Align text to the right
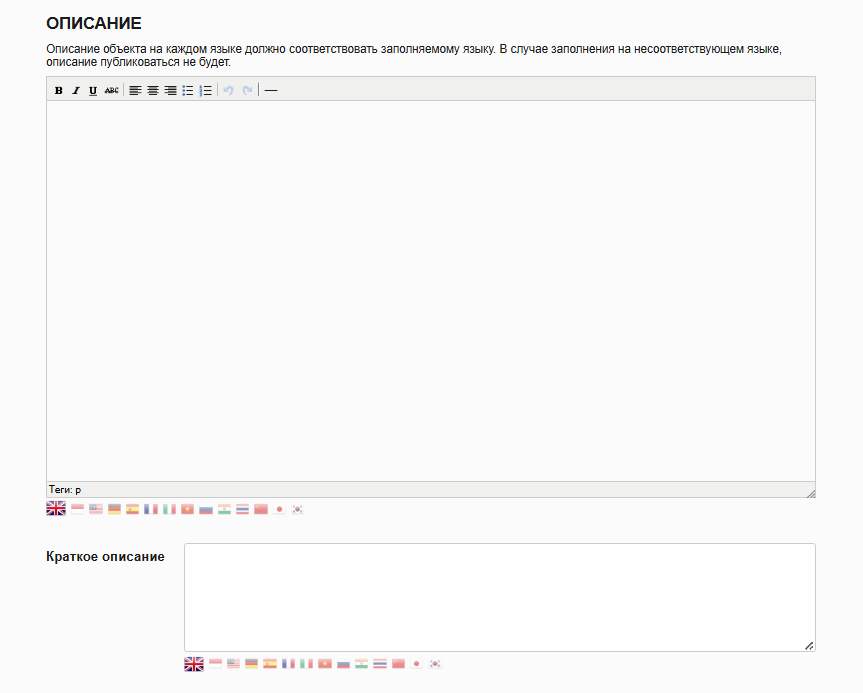The image size is (863, 693). [x=170, y=90]
